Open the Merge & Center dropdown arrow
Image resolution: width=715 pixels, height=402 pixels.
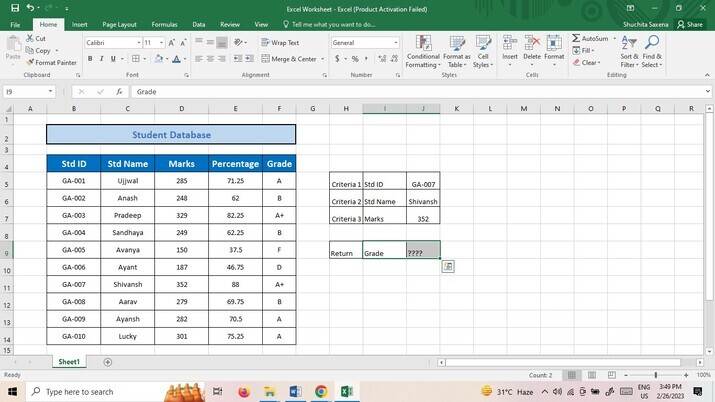(322, 59)
